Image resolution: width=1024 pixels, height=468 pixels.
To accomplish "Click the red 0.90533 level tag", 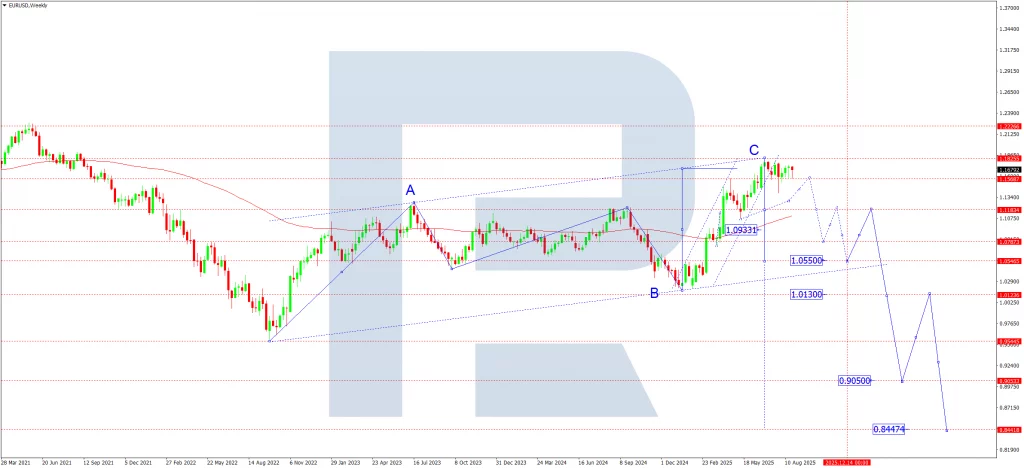I will [1008, 381].
